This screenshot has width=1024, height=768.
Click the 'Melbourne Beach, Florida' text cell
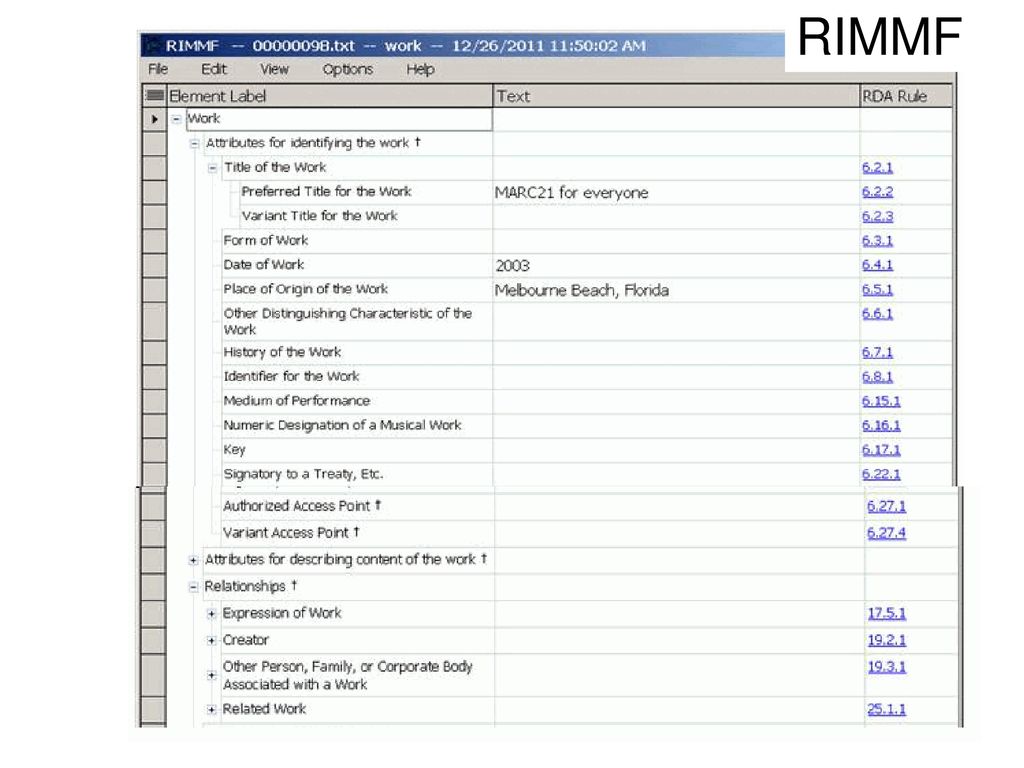pyautogui.click(x=676, y=290)
